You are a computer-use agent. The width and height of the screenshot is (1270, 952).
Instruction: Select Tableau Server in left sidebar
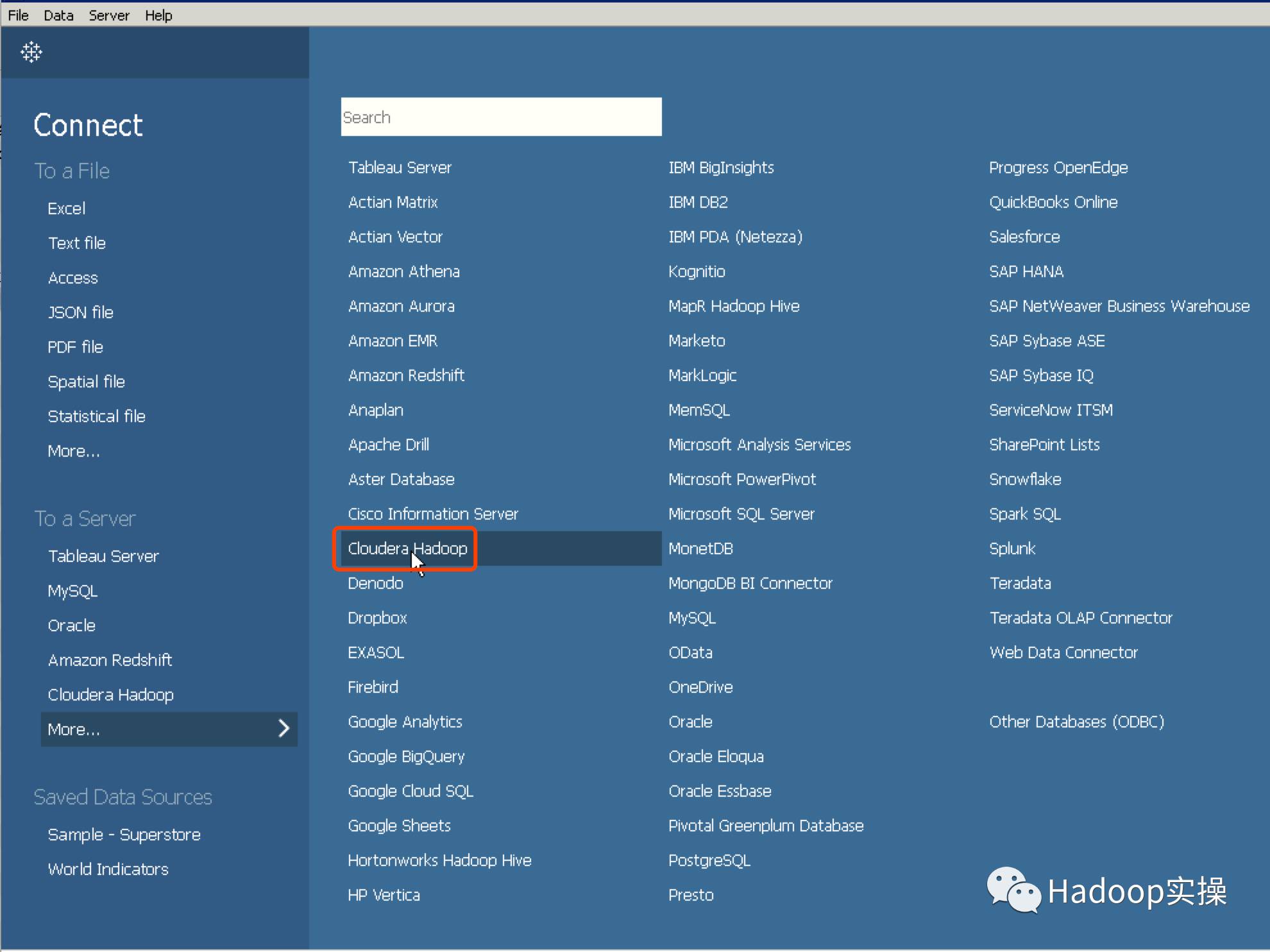coord(103,556)
